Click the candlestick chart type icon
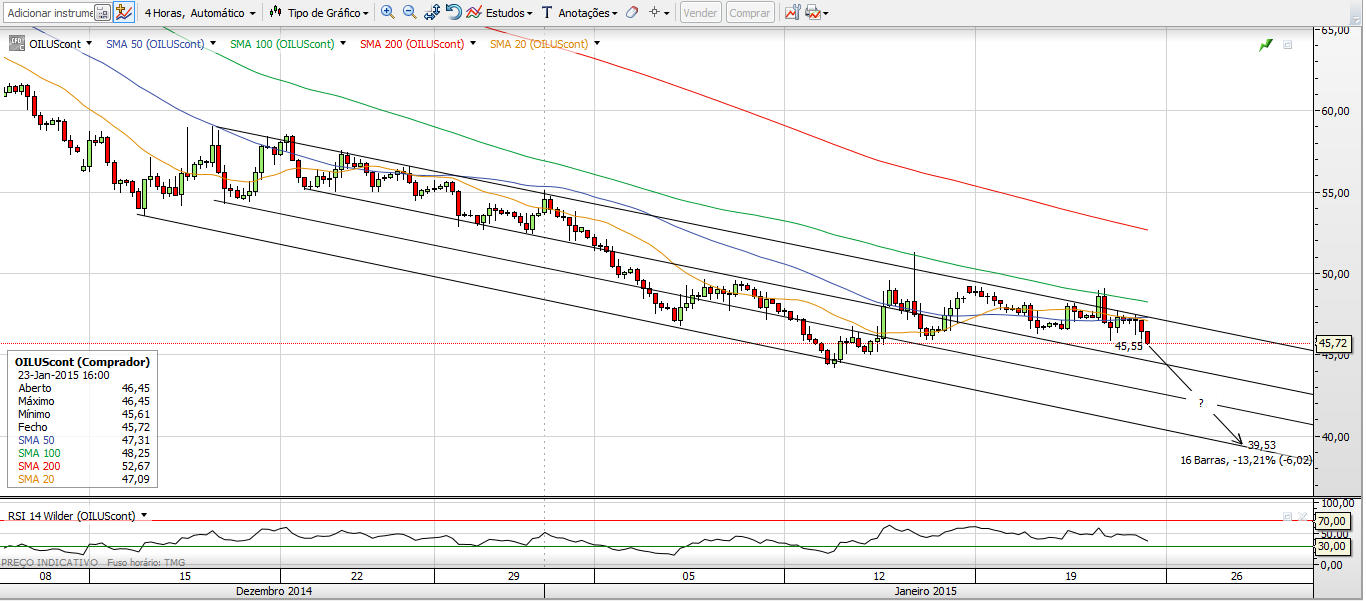 pyautogui.click(x=276, y=13)
